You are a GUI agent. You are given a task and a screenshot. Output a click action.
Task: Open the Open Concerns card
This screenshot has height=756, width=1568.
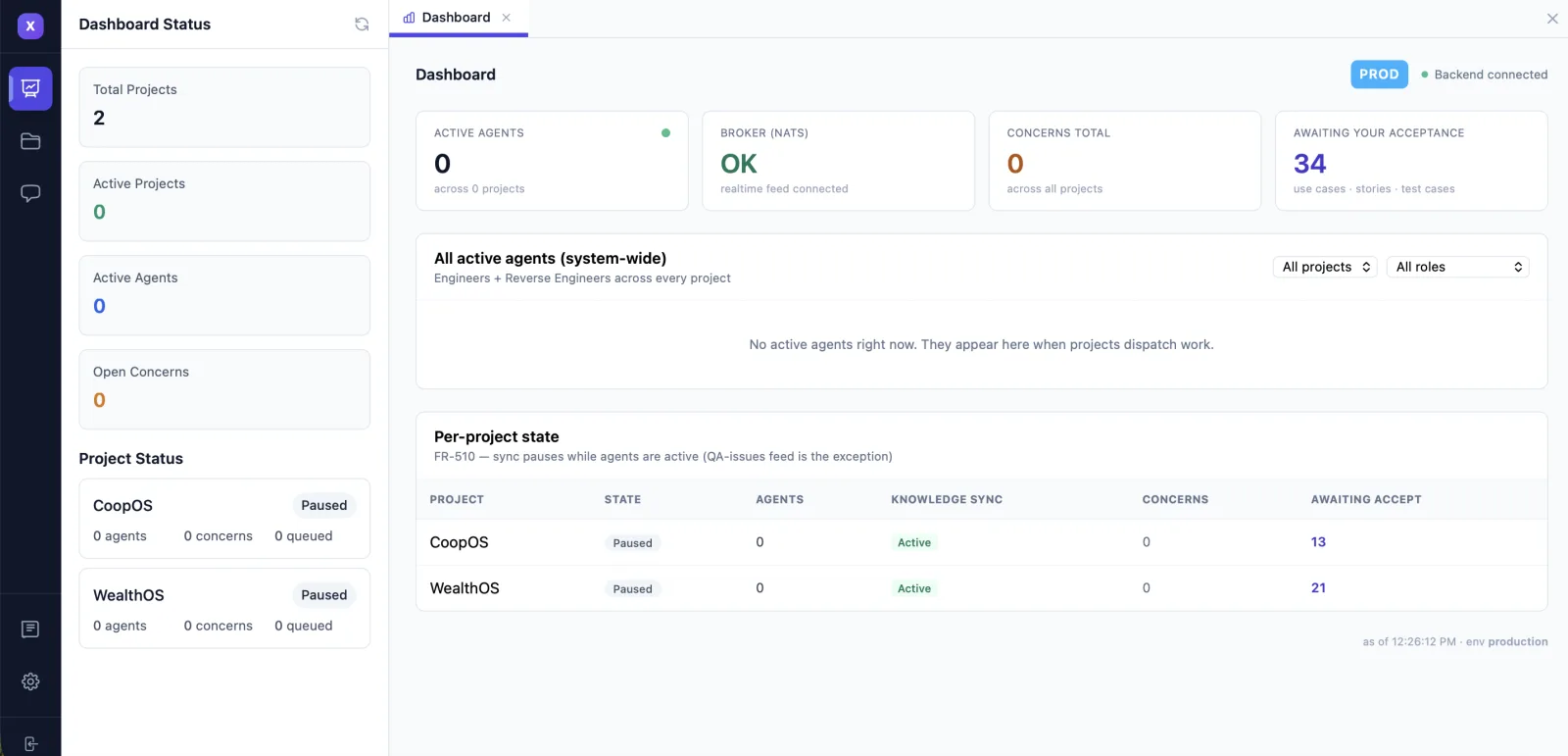224,389
